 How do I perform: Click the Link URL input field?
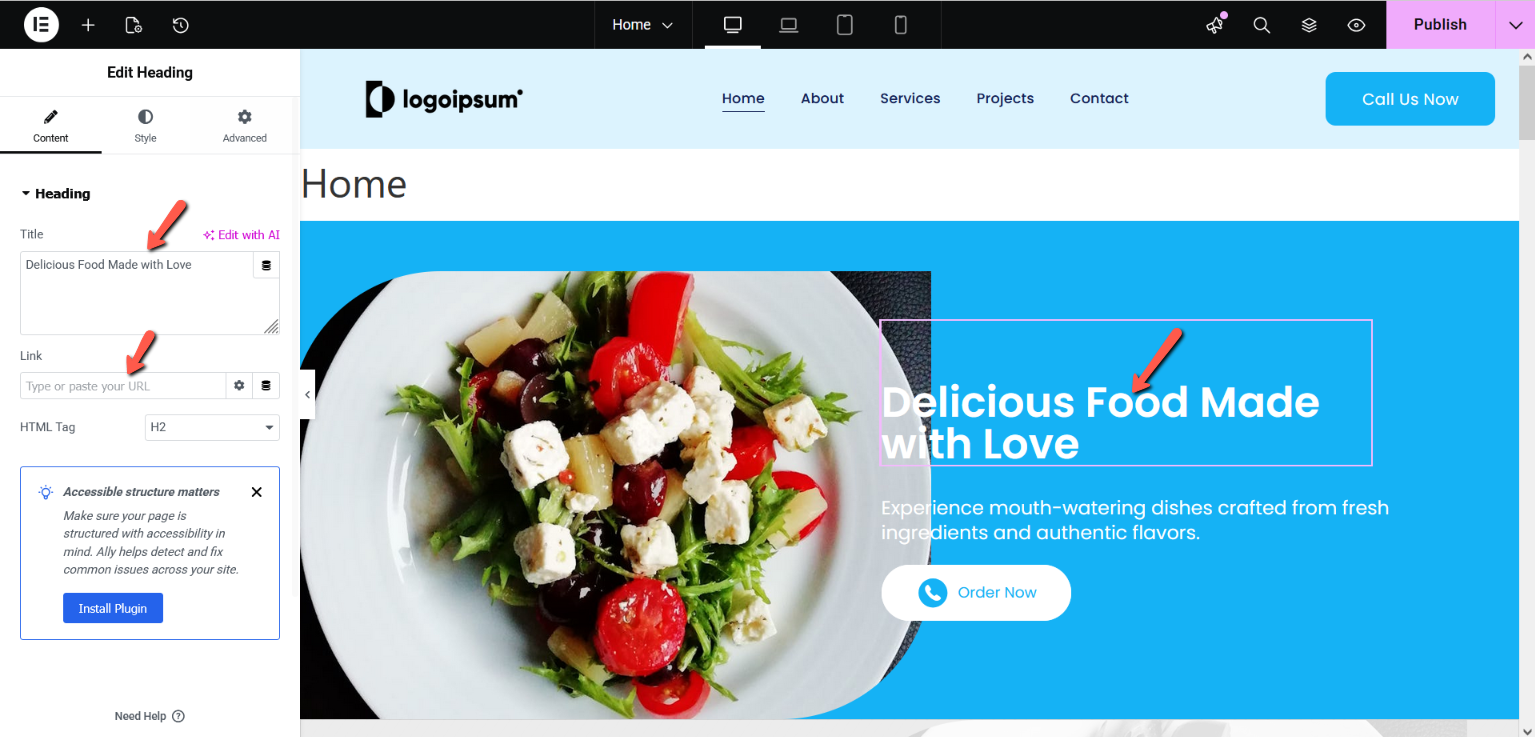(x=123, y=386)
